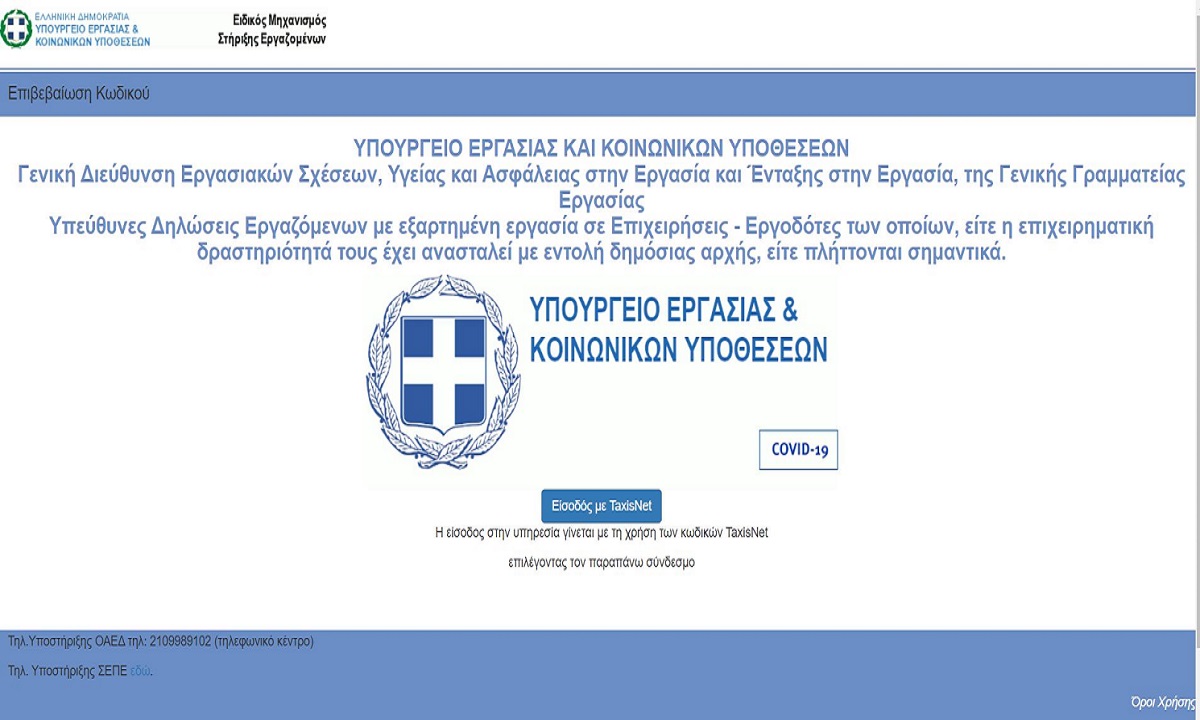Screen dimensions: 1200x720
Task: Open the Όροι Χρήσης link
Action: pyautogui.click(x=1162, y=701)
